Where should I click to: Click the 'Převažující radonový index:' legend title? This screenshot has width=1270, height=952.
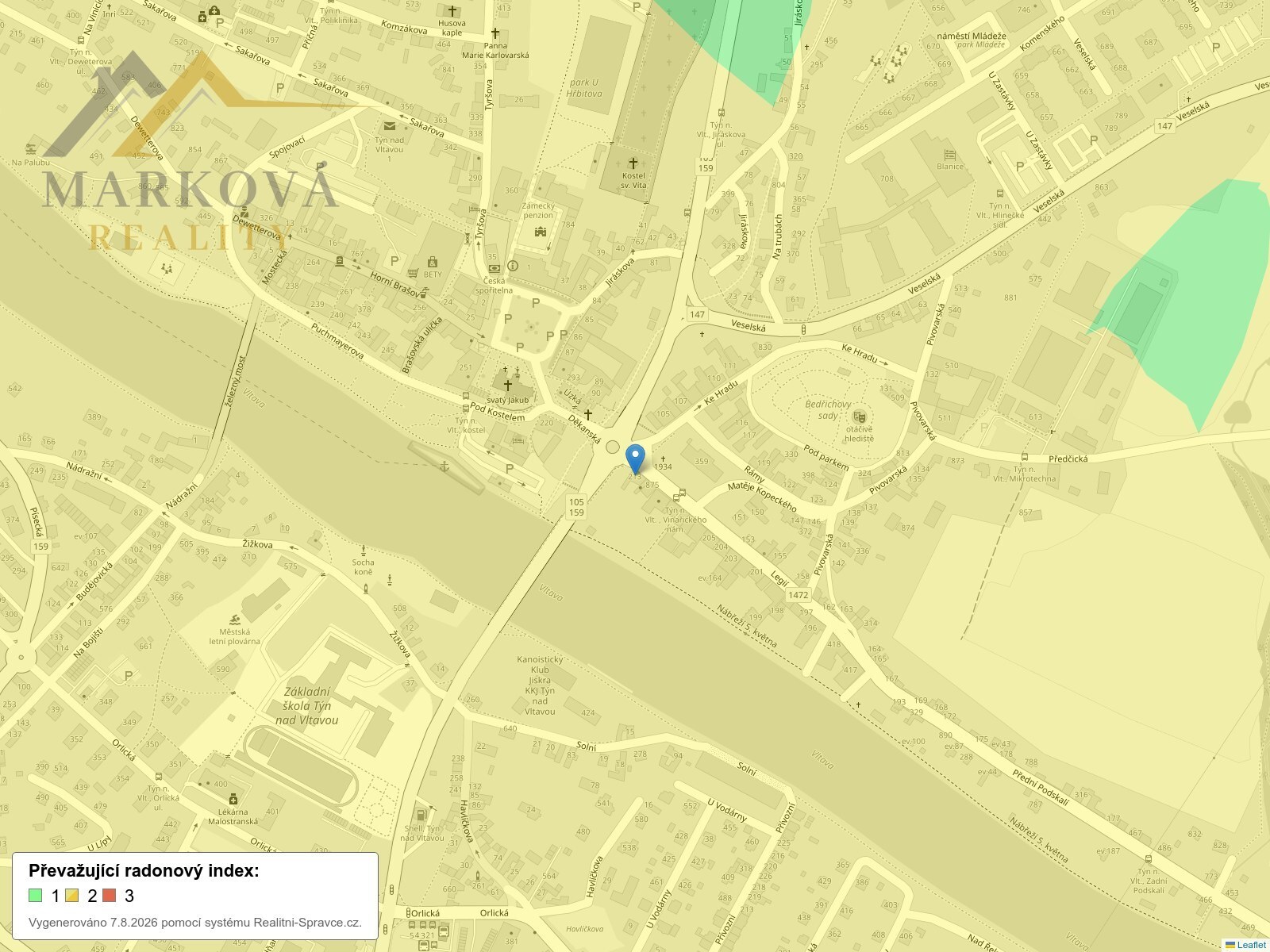pyautogui.click(x=144, y=871)
